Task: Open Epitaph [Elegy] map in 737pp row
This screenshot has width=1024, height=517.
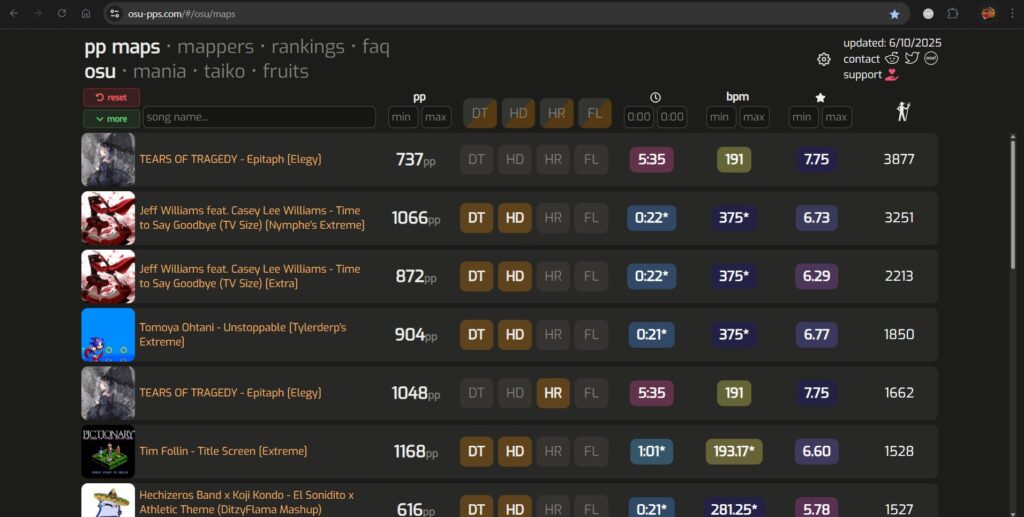Action: coord(231,159)
